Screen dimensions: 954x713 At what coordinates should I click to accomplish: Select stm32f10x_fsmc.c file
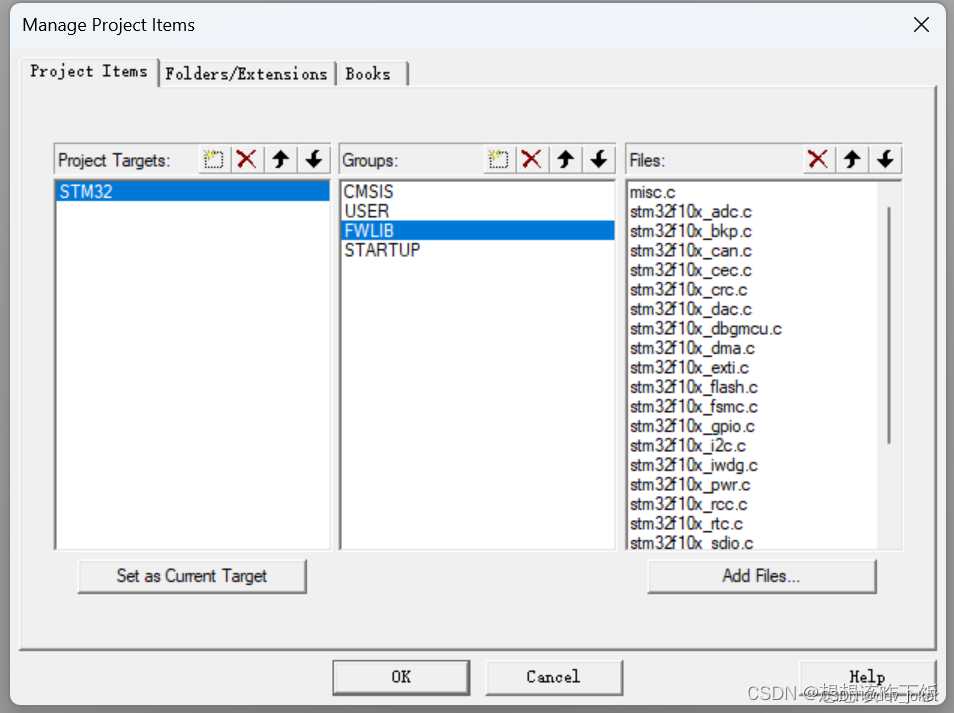point(753,406)
